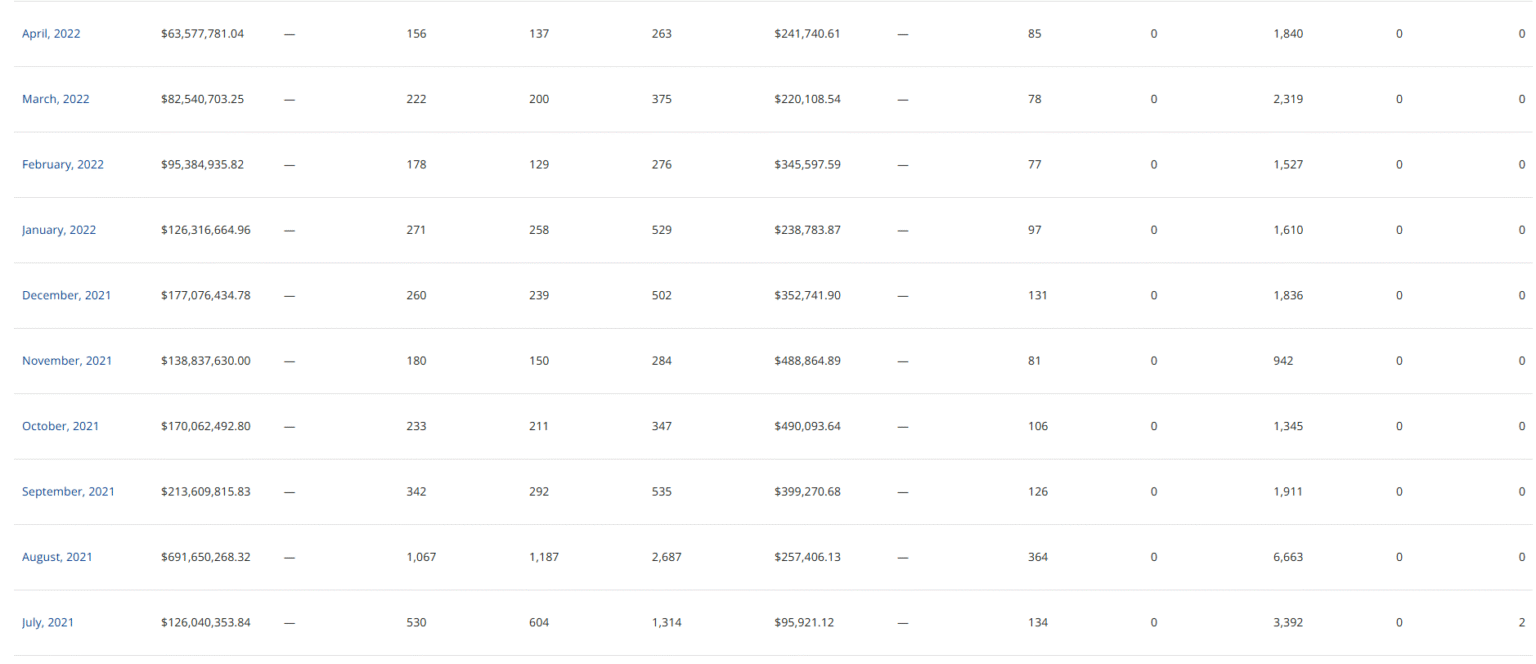The height and width of the screenshot is (664, 1536).
Task: Open the December, 2021 link
Action: (66, 296)
